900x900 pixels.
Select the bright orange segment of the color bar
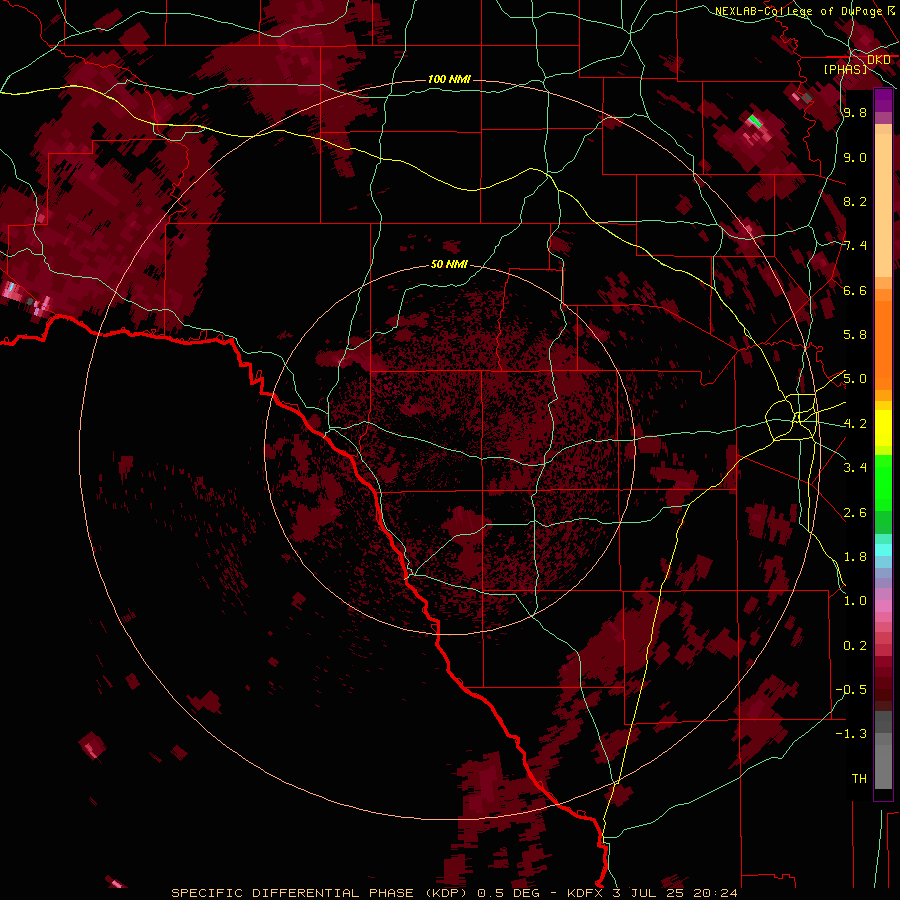pos(883,344)
